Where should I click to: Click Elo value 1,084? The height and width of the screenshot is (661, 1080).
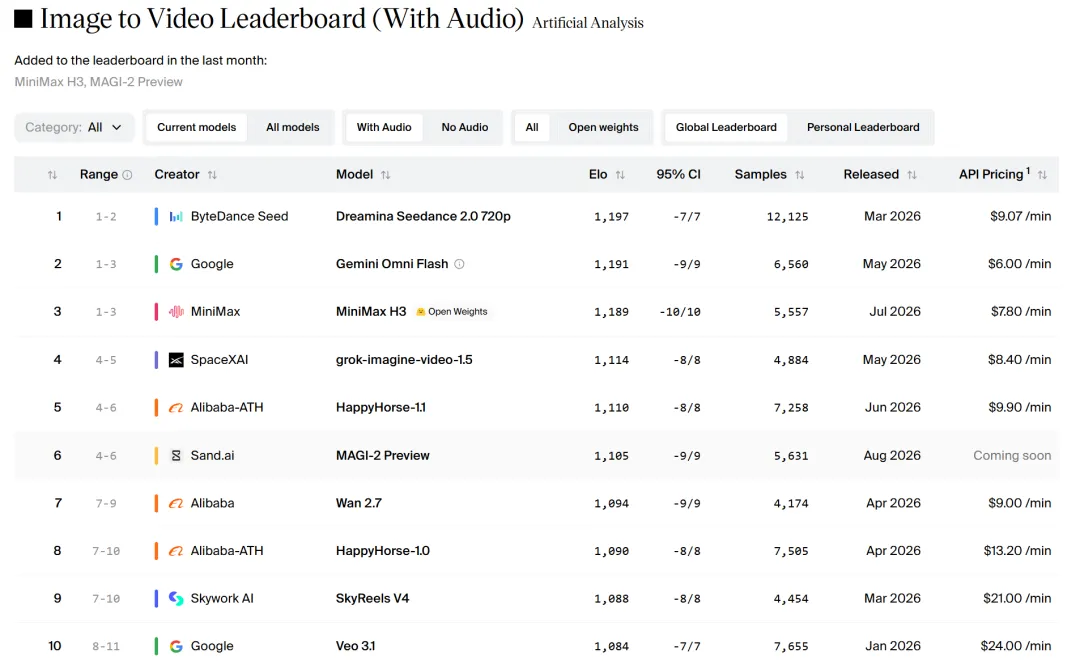point(611,647)
